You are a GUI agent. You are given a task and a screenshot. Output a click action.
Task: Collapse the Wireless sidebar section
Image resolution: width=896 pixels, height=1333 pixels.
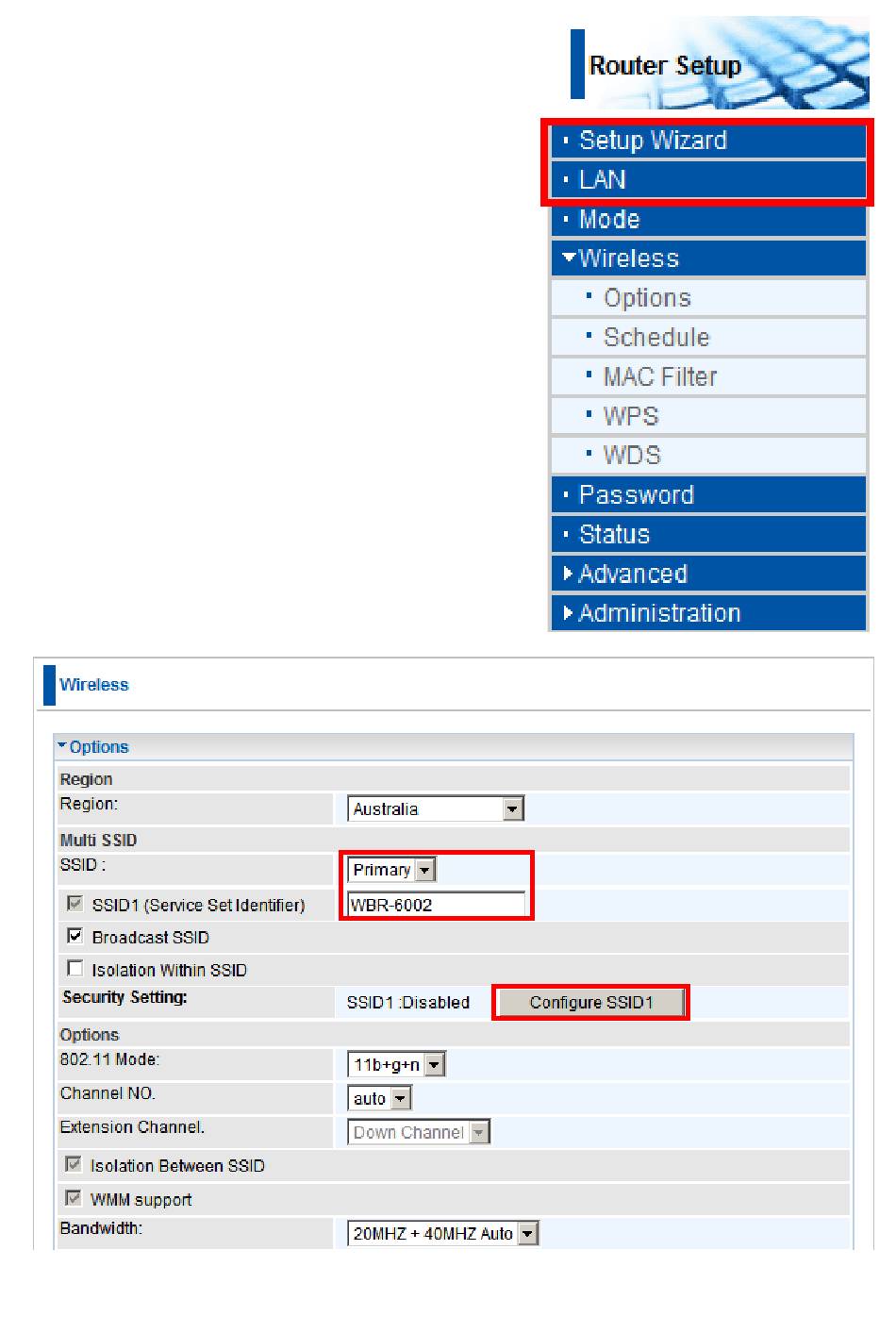click(x=628, y=258)
